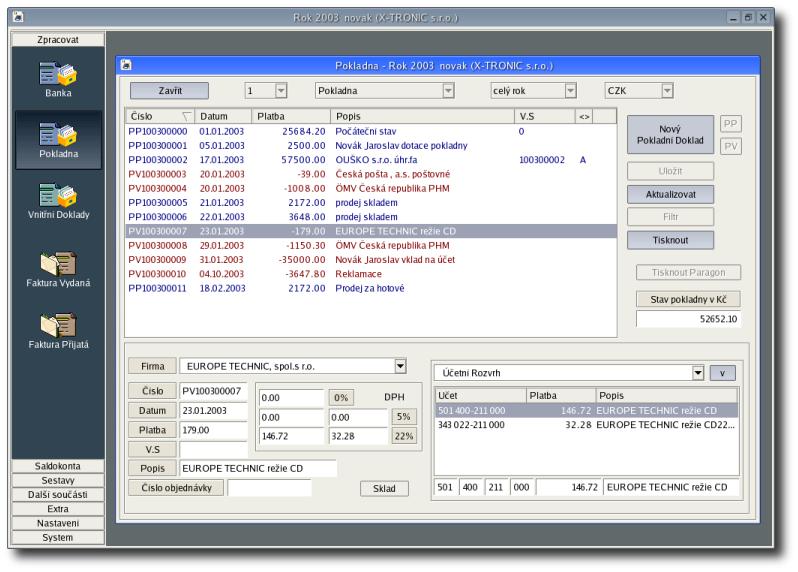798x572 pixels.
Task: Click the 22% tax field showing 32.28
Action: coord(358,436)
